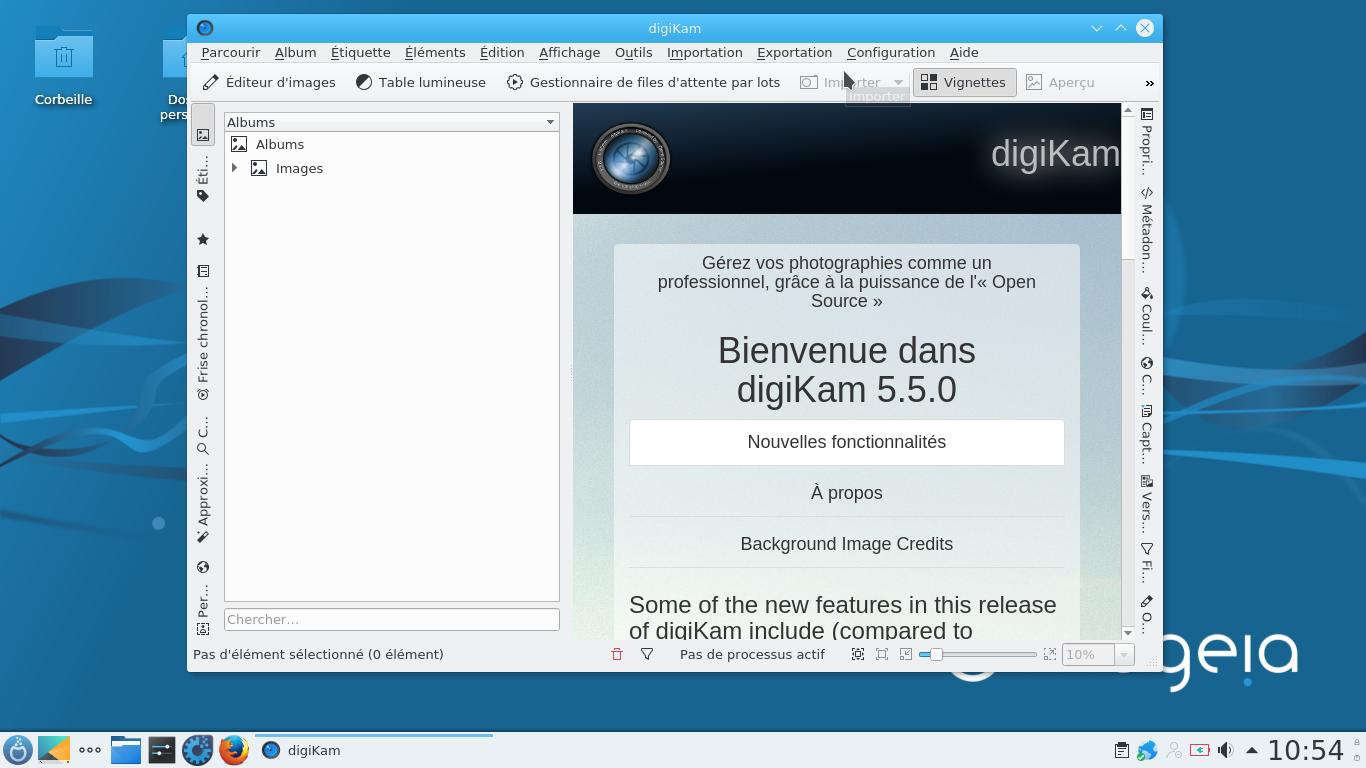Screen dimensions: 1366x768
Task: Open the Frise chronologique timeline tab
Action: (203, 342)
